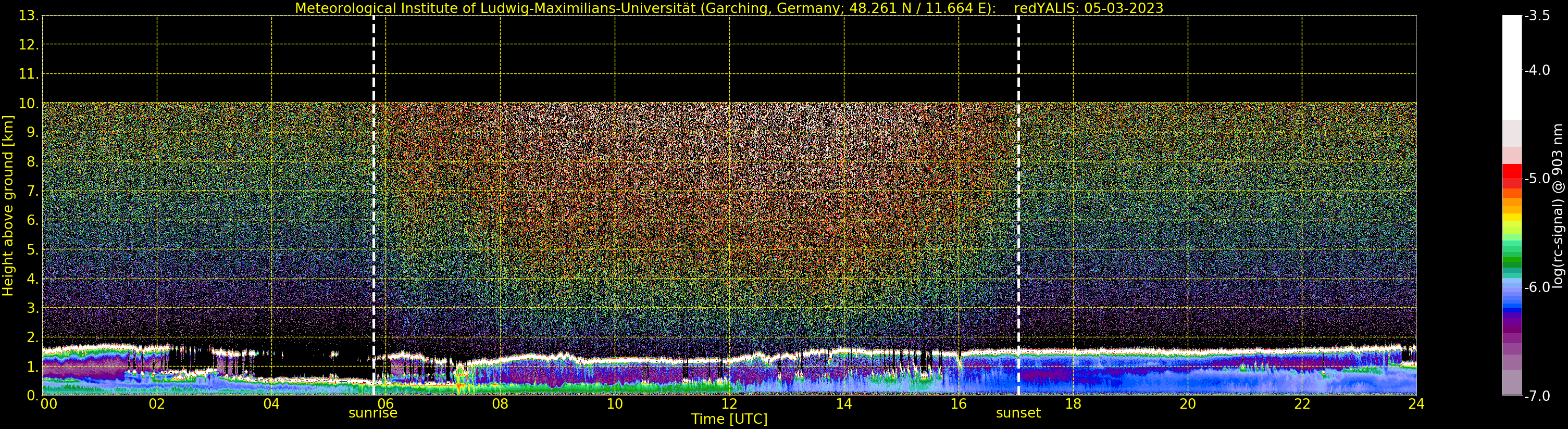Click the "5." height axis tick label
Image resolution: width=1568 pixels, height=429 pixels.
[x=32, y=249]
